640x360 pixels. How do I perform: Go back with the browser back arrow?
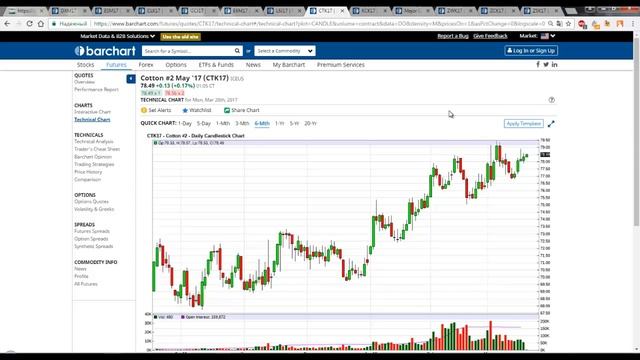(7, 24)
